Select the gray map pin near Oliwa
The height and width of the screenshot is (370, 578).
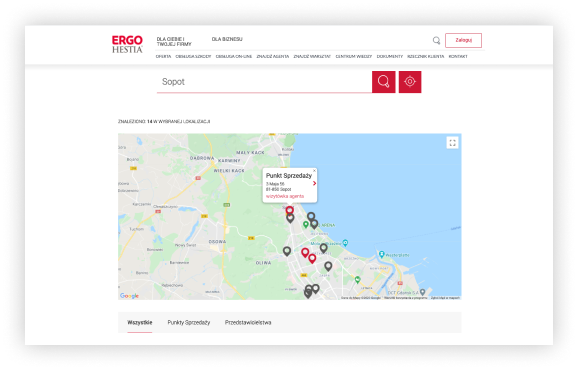(287, 251)
